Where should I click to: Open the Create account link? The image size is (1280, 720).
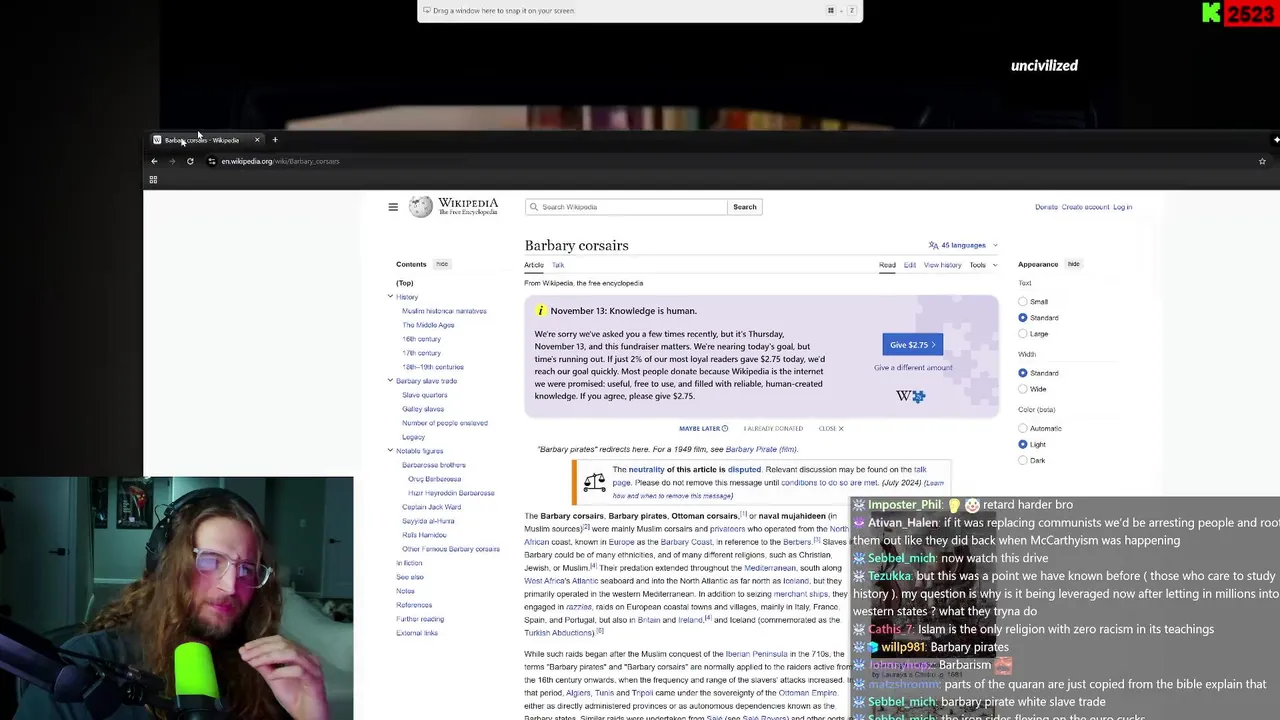click(x=1085, y=207)
